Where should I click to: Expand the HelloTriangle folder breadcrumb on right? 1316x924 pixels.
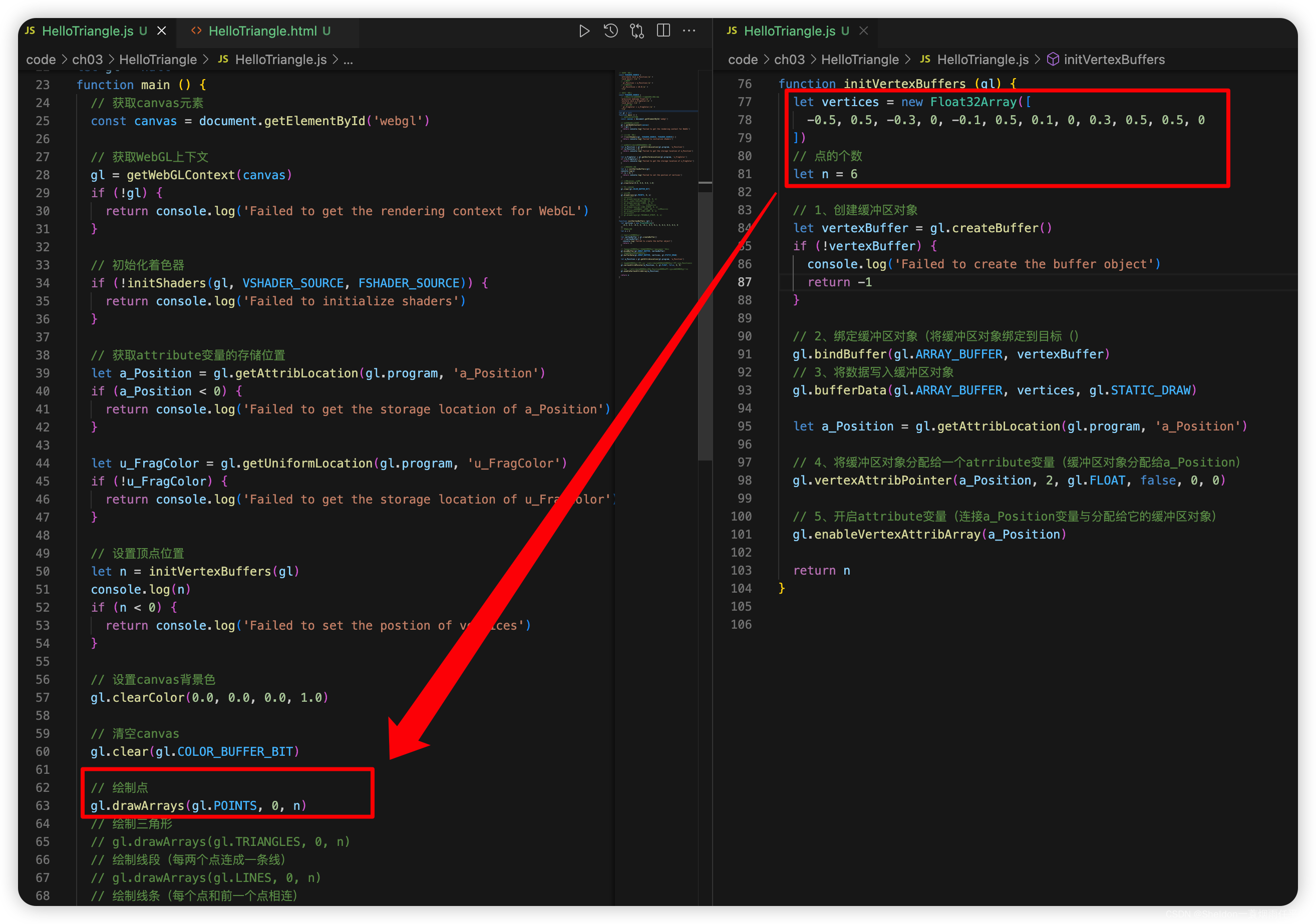click(859, 60)
